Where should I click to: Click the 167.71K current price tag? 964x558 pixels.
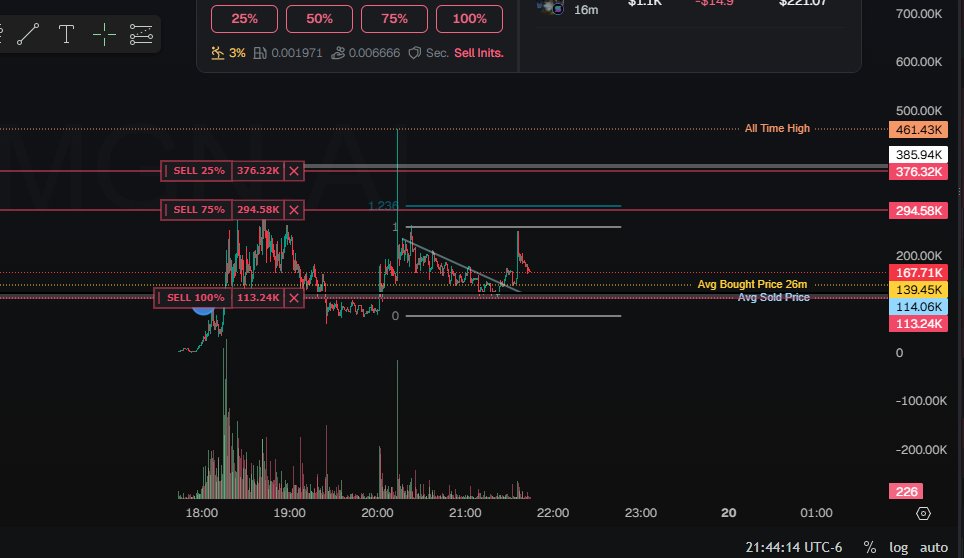coord(919,272)
